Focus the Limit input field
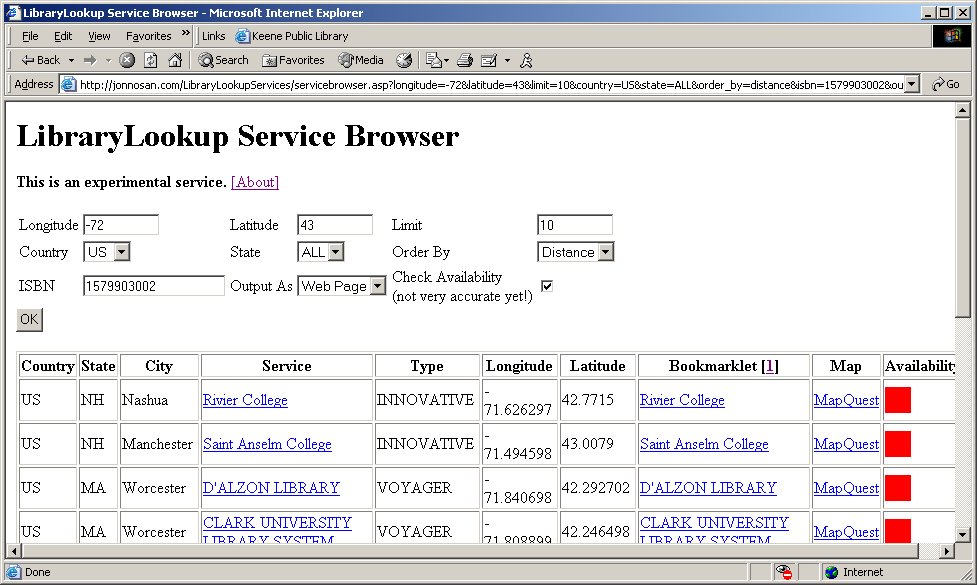Image resolution: width=977 pixels, height=585 pixels. coord(575,225)
